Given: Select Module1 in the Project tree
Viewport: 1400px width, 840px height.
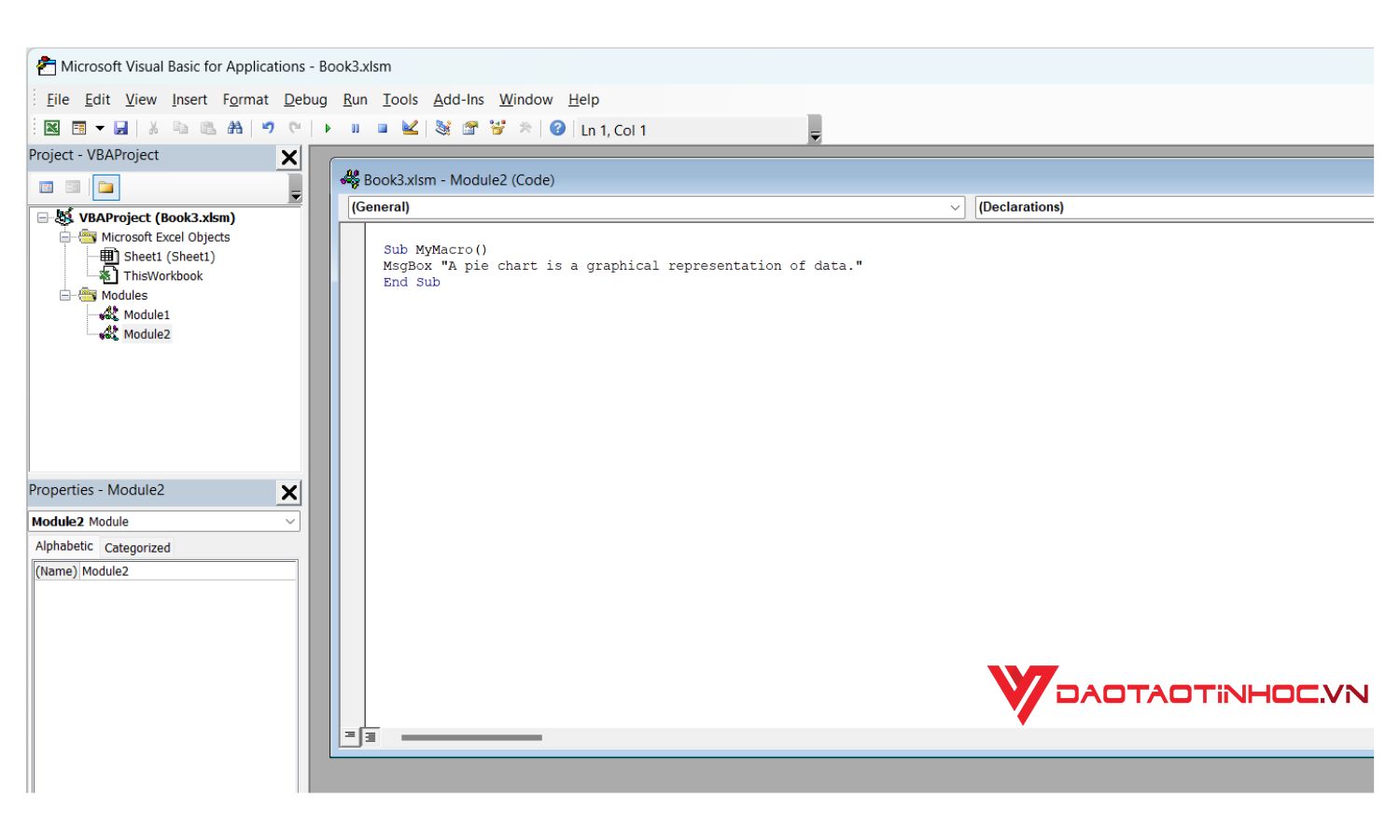Looking at the screenshot, I should [147, 315].
